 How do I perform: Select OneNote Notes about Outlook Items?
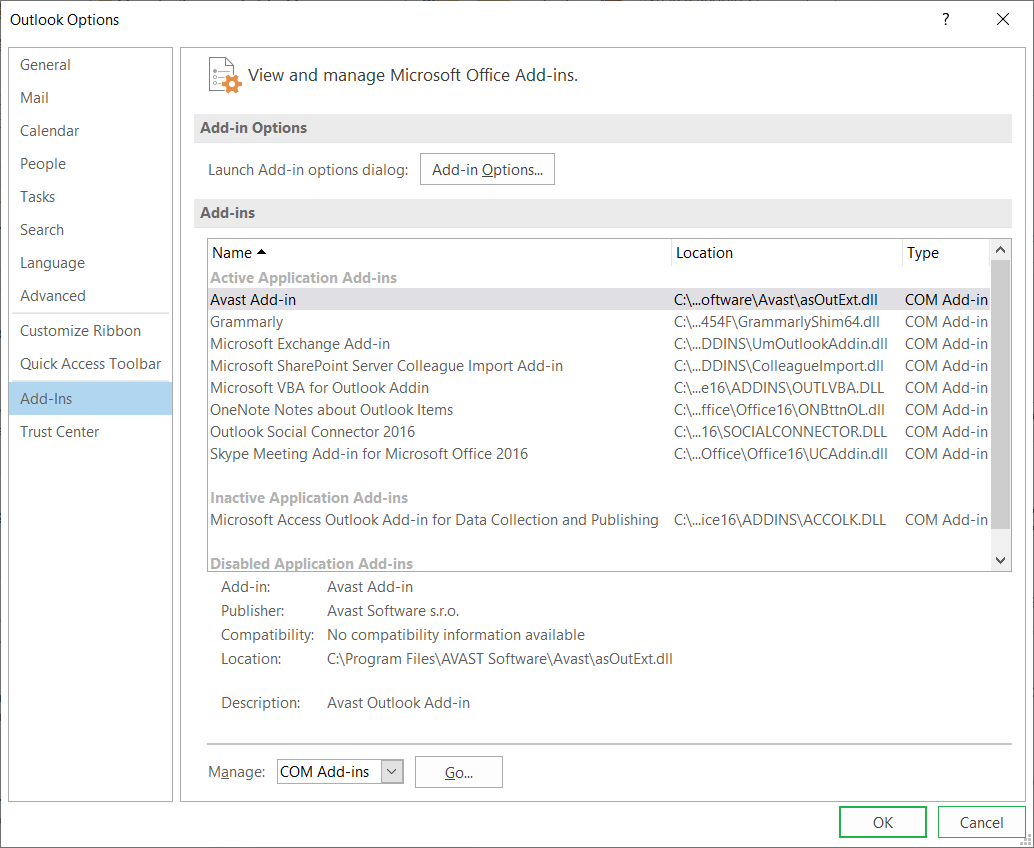tap(599, 409)
